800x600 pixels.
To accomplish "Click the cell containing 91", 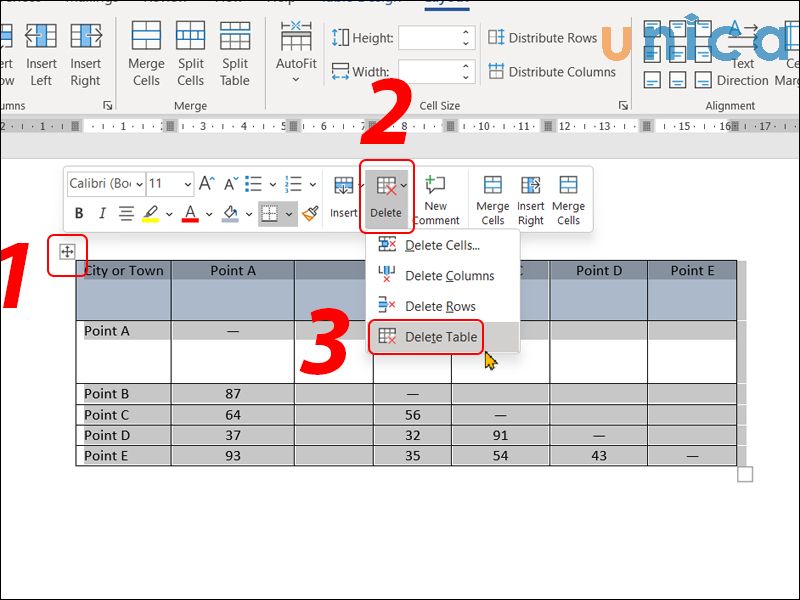I will pyautogui.click(x=501, y=435).
